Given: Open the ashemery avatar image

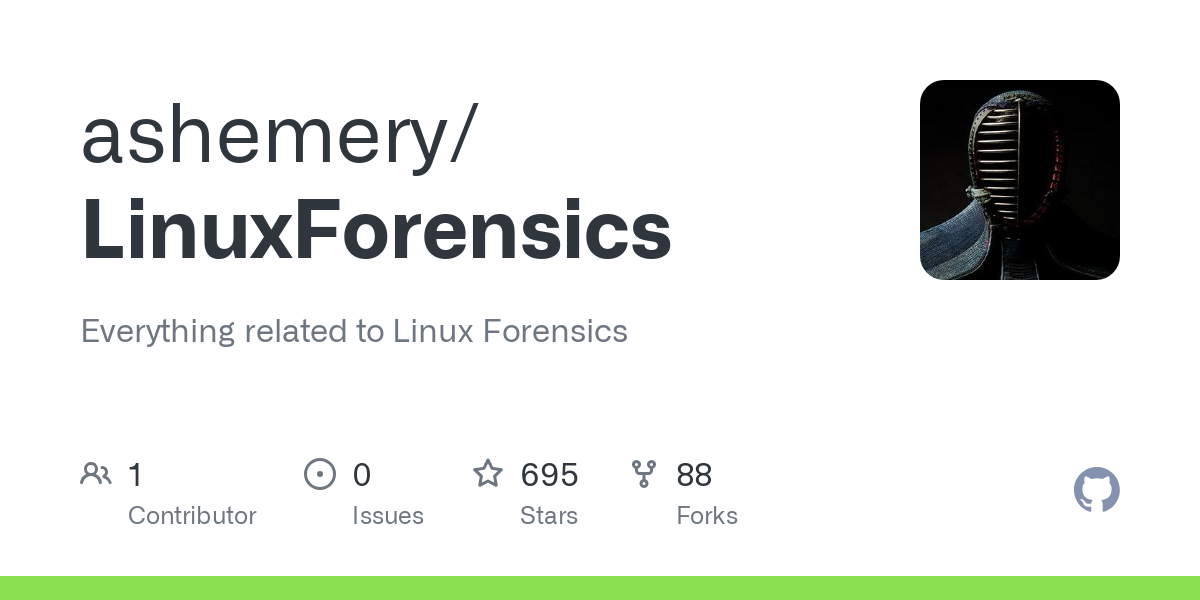Looking at the screenshot, I should [1019, 180].
